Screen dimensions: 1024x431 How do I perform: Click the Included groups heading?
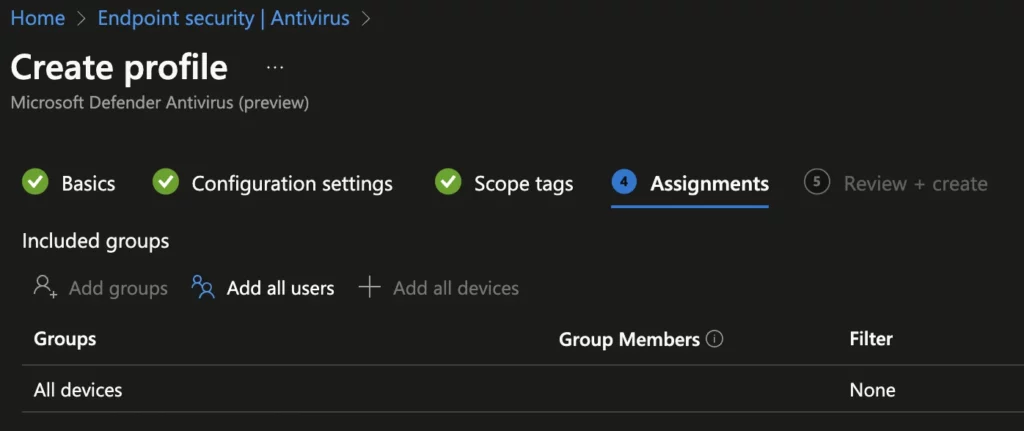coord(95,241)
